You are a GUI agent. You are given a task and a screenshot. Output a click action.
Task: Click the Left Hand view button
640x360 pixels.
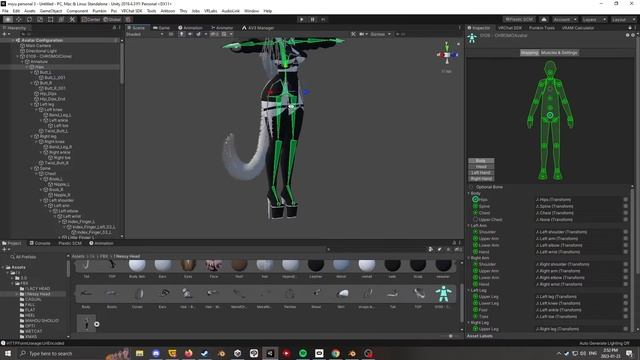pyautogui.click(x=481, y=173)
